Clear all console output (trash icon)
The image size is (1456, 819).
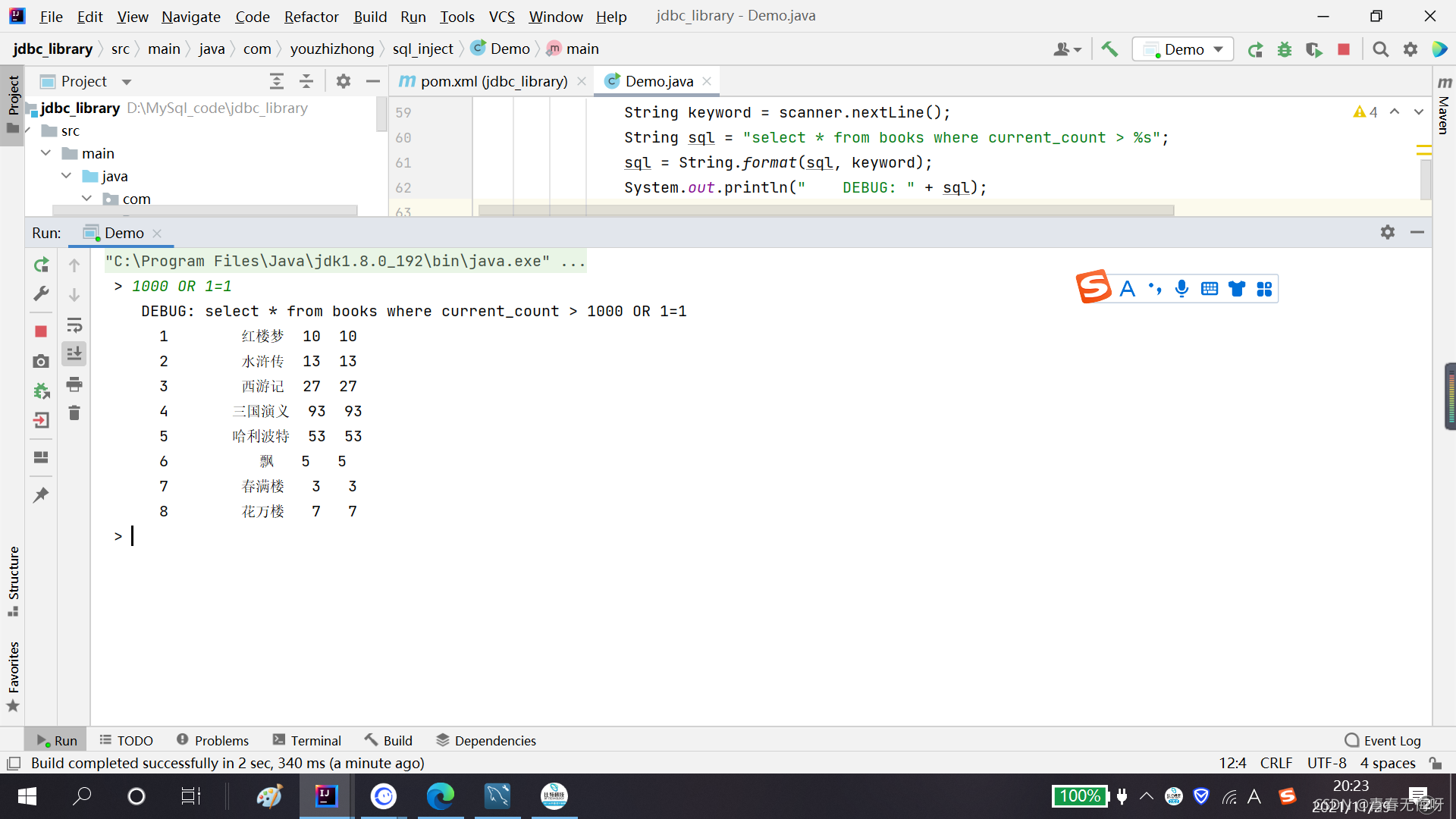[x=74, y=413]
